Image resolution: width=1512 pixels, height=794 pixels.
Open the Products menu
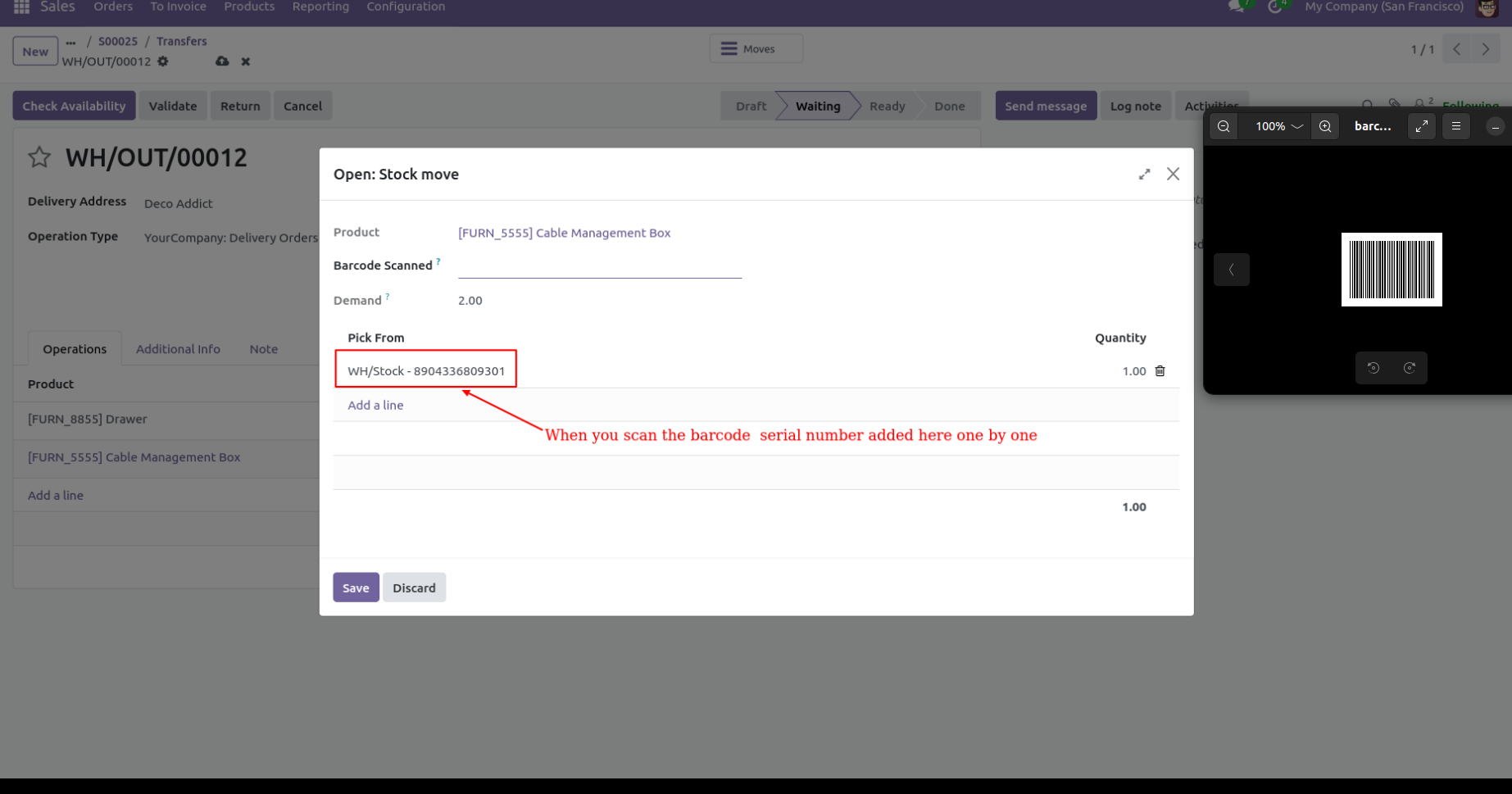click(x=249, y=7)
